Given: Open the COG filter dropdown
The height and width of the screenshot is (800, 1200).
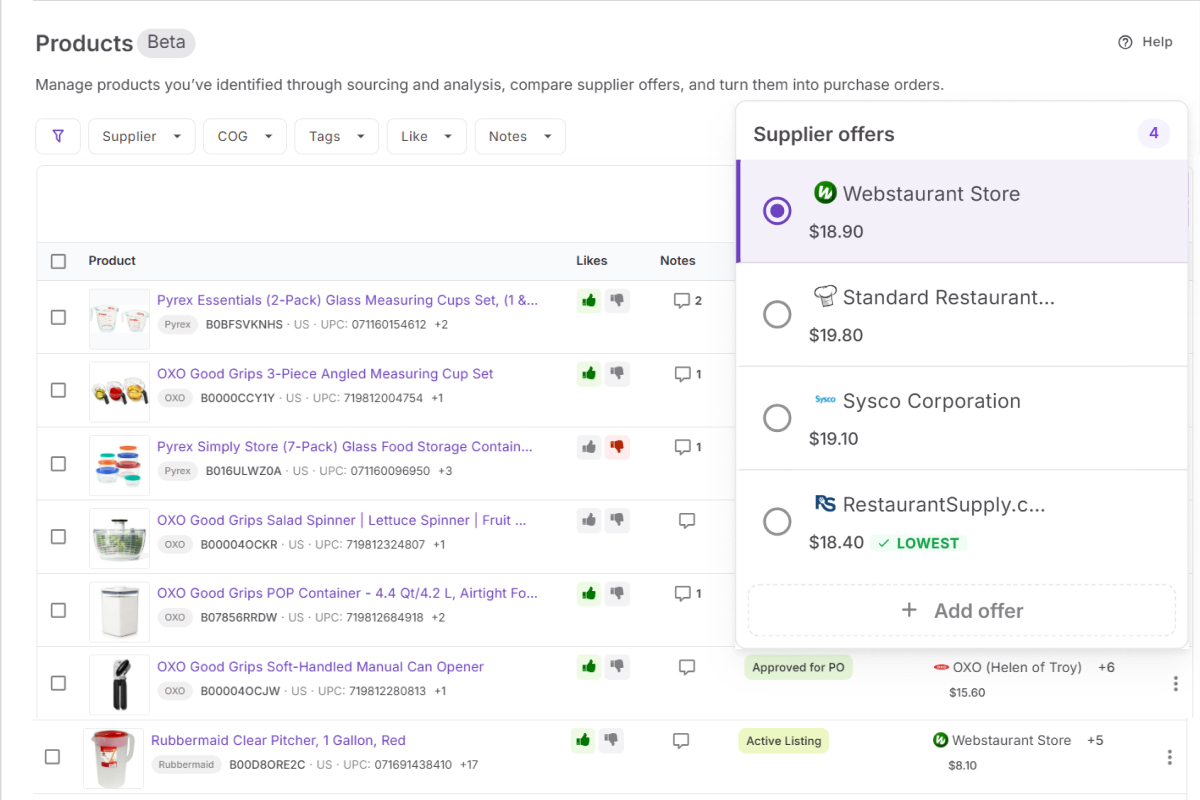Looking at the screenshot, I should point(245,136).
